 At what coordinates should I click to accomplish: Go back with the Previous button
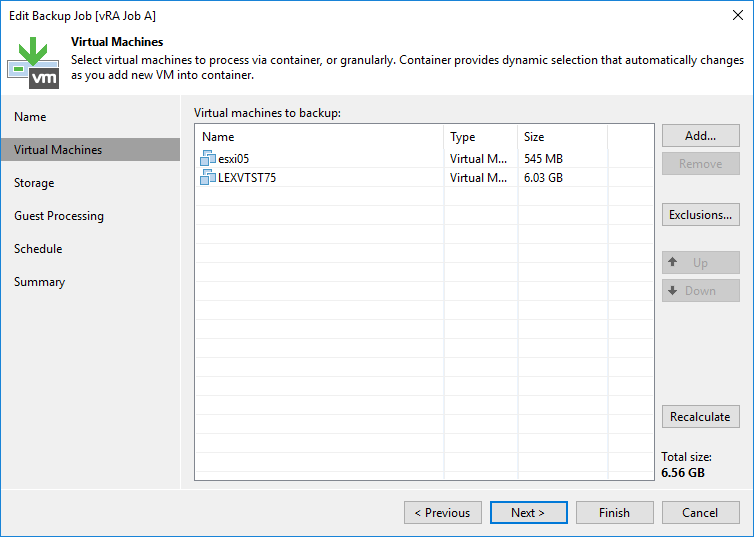coord(442,513)
